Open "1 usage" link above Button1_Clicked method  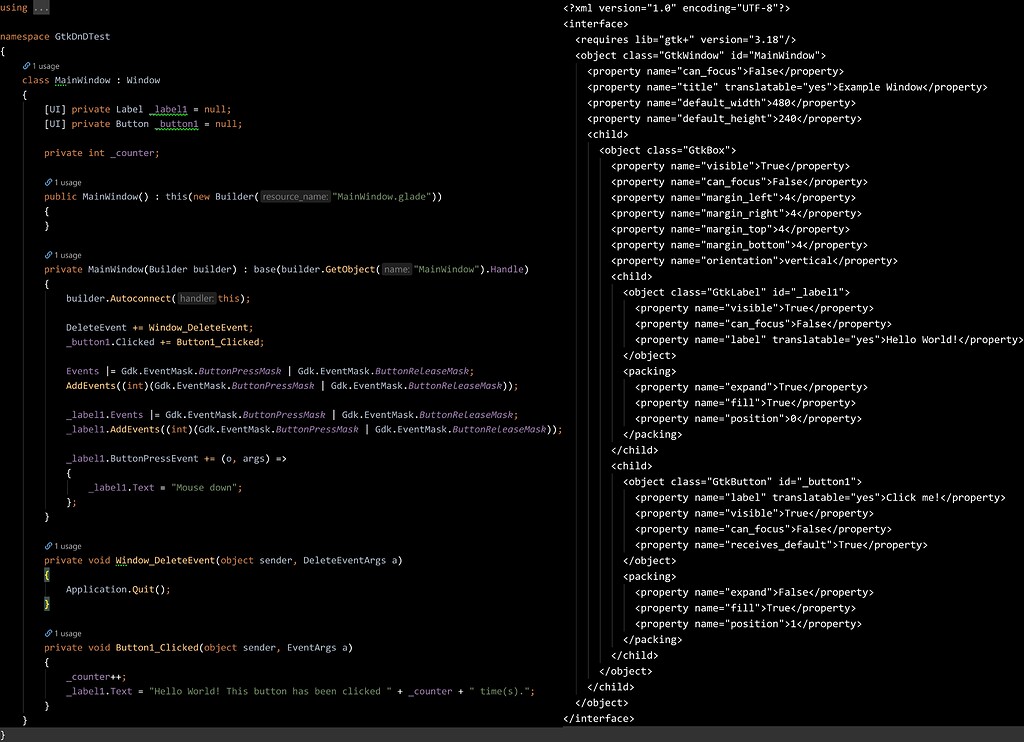[67, 633]
